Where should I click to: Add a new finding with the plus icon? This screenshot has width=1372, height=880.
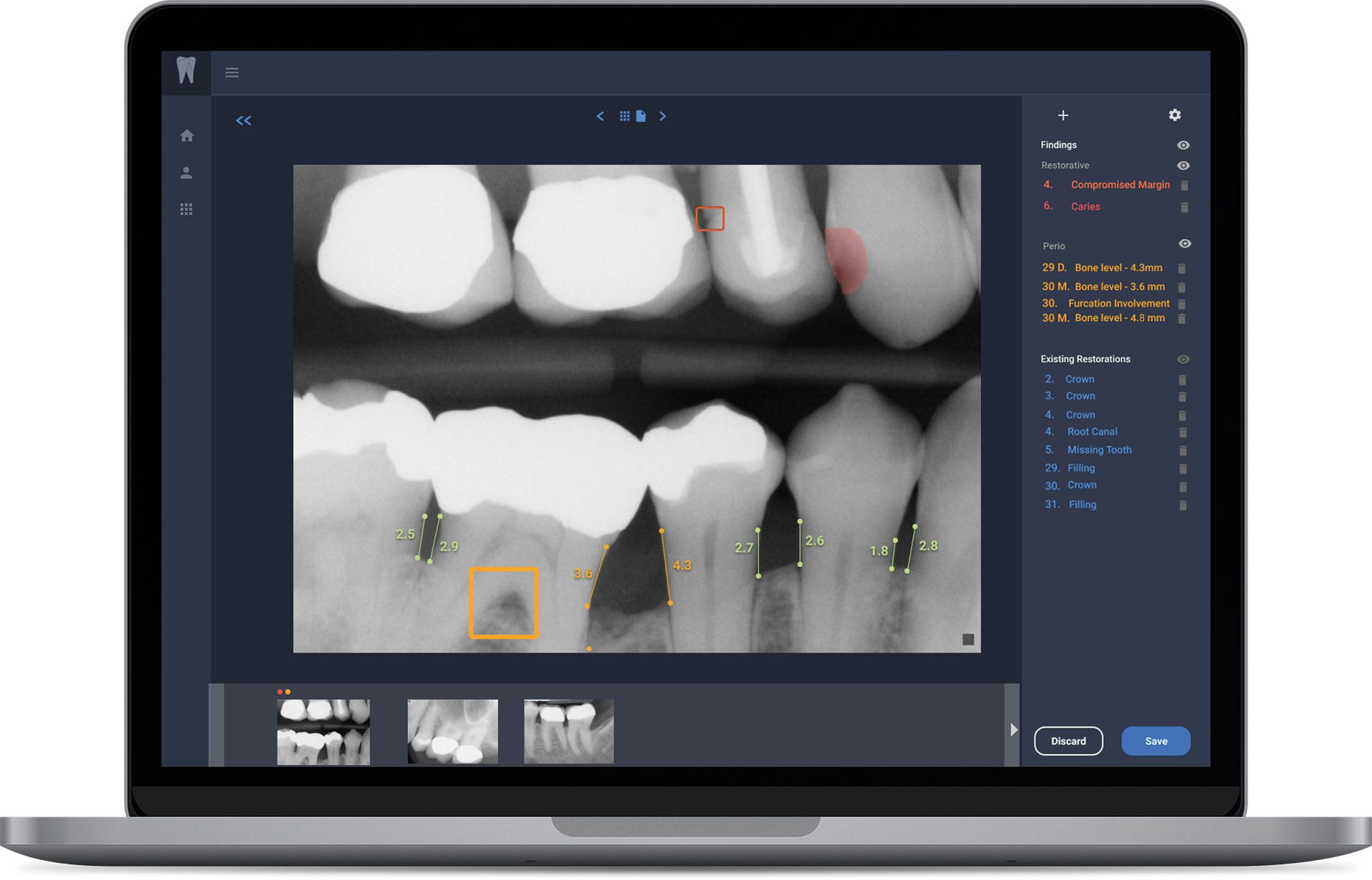click(x=1063, y=115)
